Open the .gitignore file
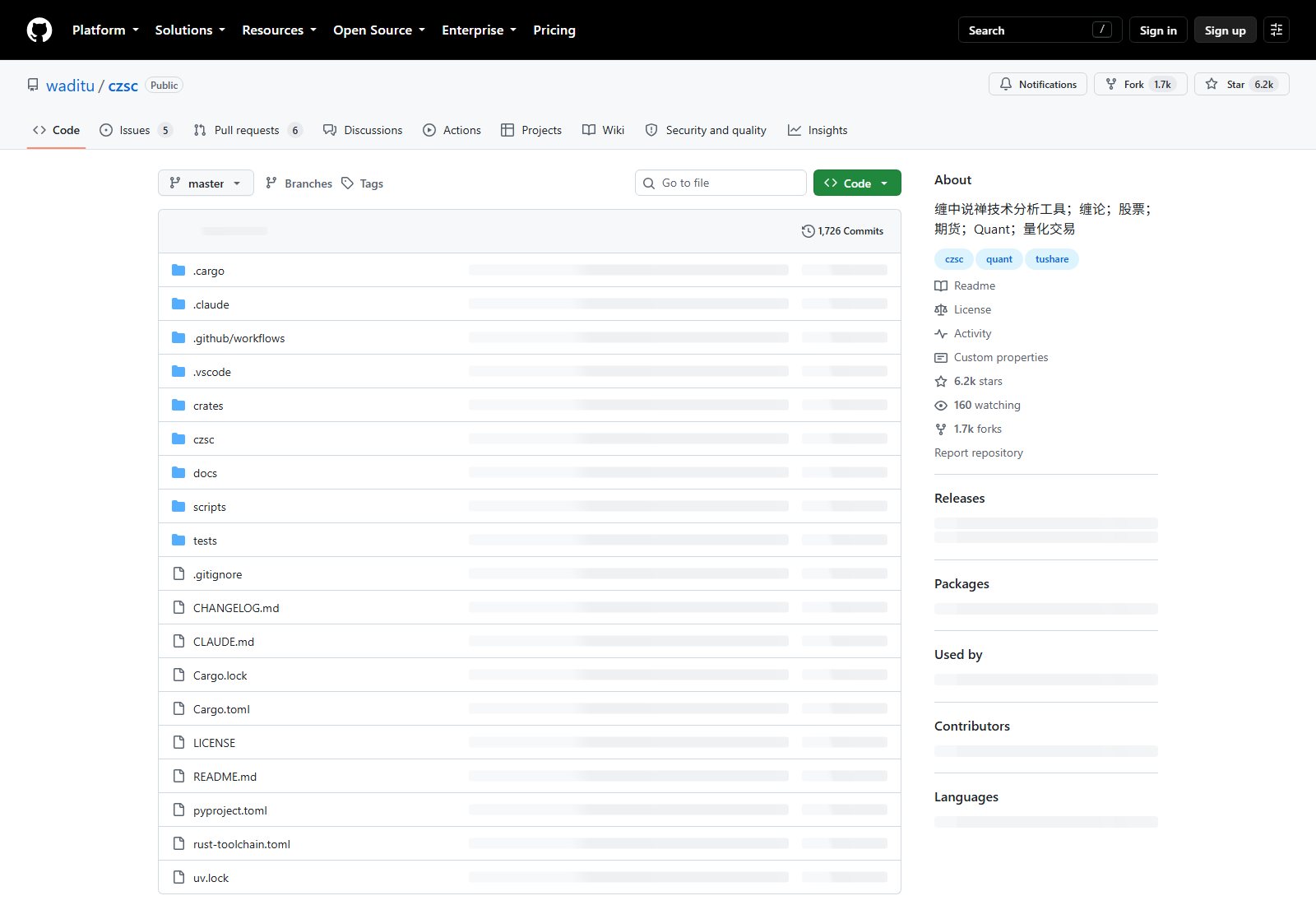The width and height of the screenshot is (1316, 905). 218,574
